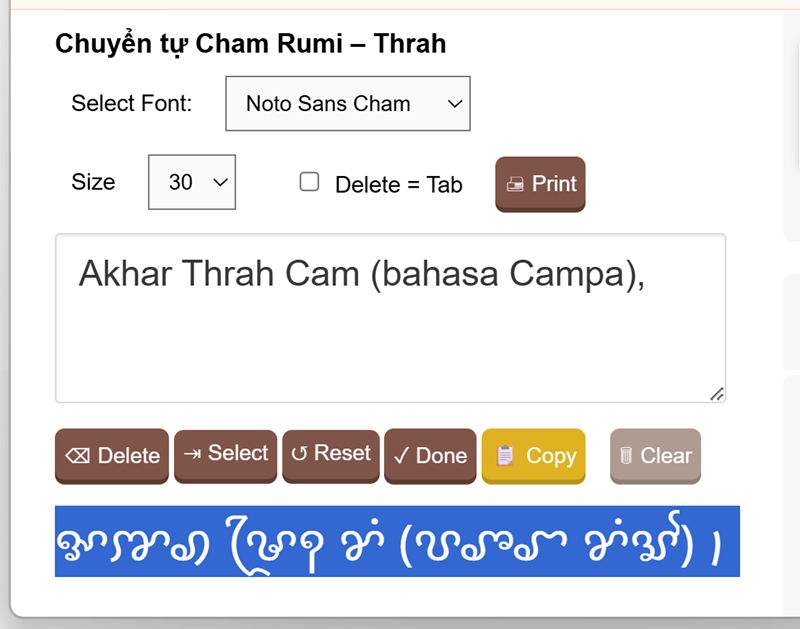The height and width of the screenshot is (629, 800).
Task: Enable the Delete = Tab checkbox
Action: click(310, 182)
